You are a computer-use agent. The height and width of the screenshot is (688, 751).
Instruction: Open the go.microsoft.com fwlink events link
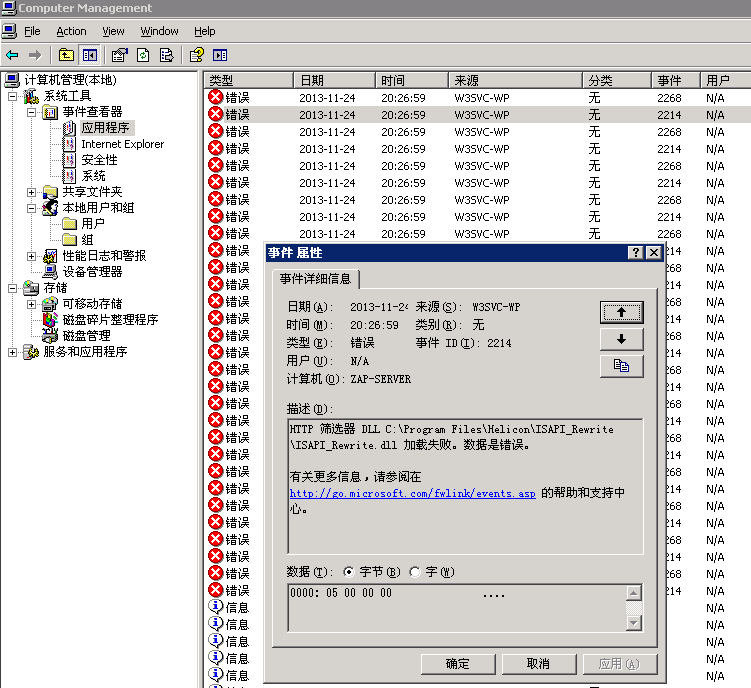click(412, 493)
